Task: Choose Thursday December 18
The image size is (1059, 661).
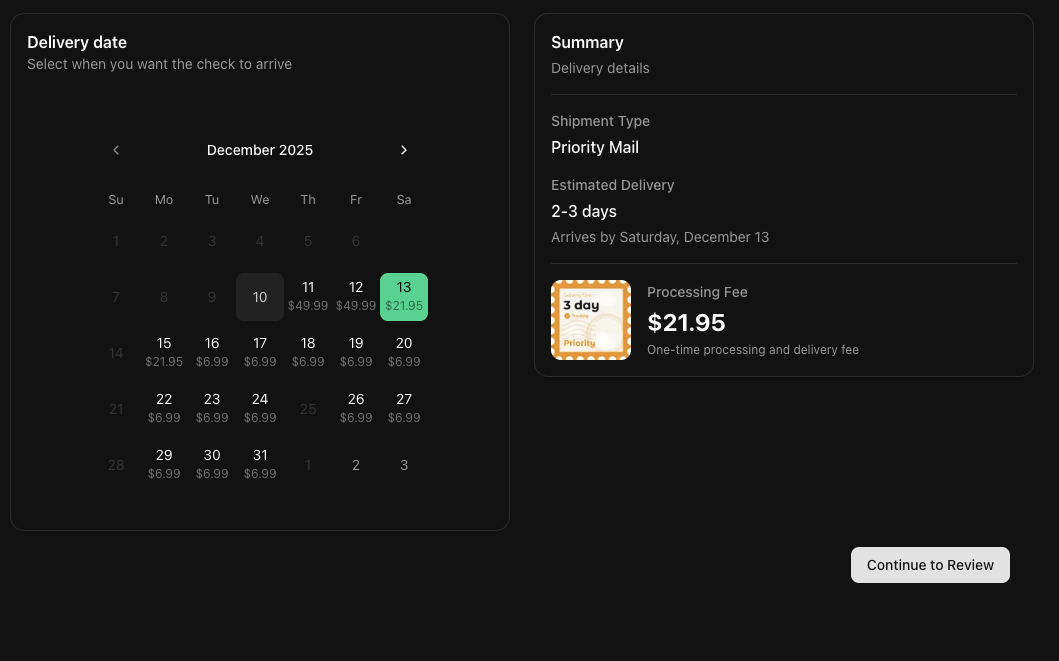Action: pyautogui.click(x=308, y=352)
